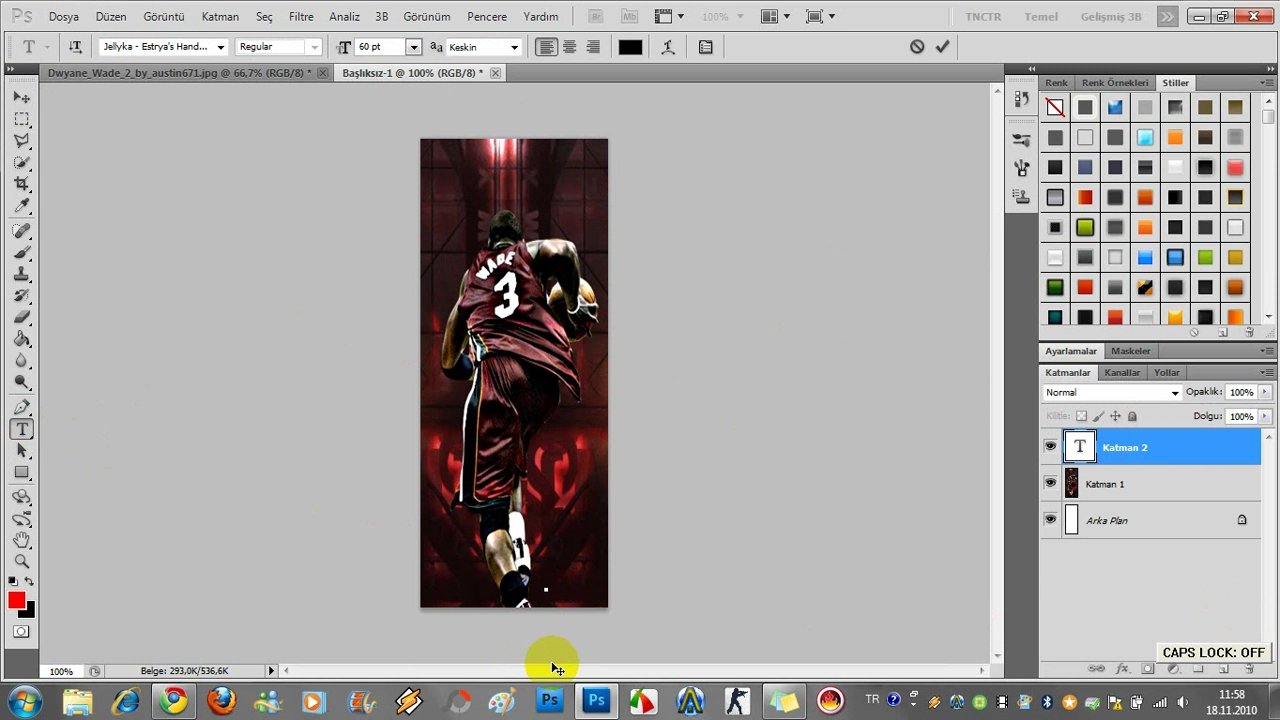
Task: Toggle Quick Mask mode
Action: (21, 632)
